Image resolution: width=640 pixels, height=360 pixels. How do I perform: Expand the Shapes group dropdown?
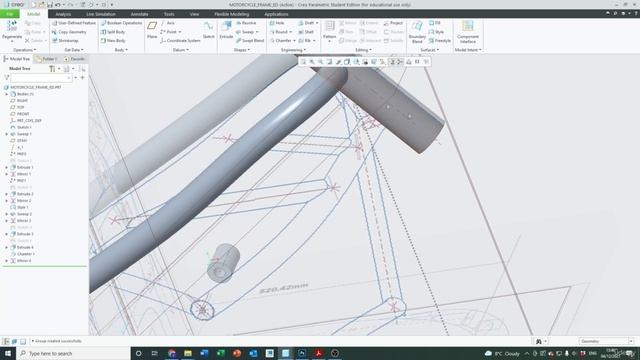pyautogui.click(x=242, y=50)
